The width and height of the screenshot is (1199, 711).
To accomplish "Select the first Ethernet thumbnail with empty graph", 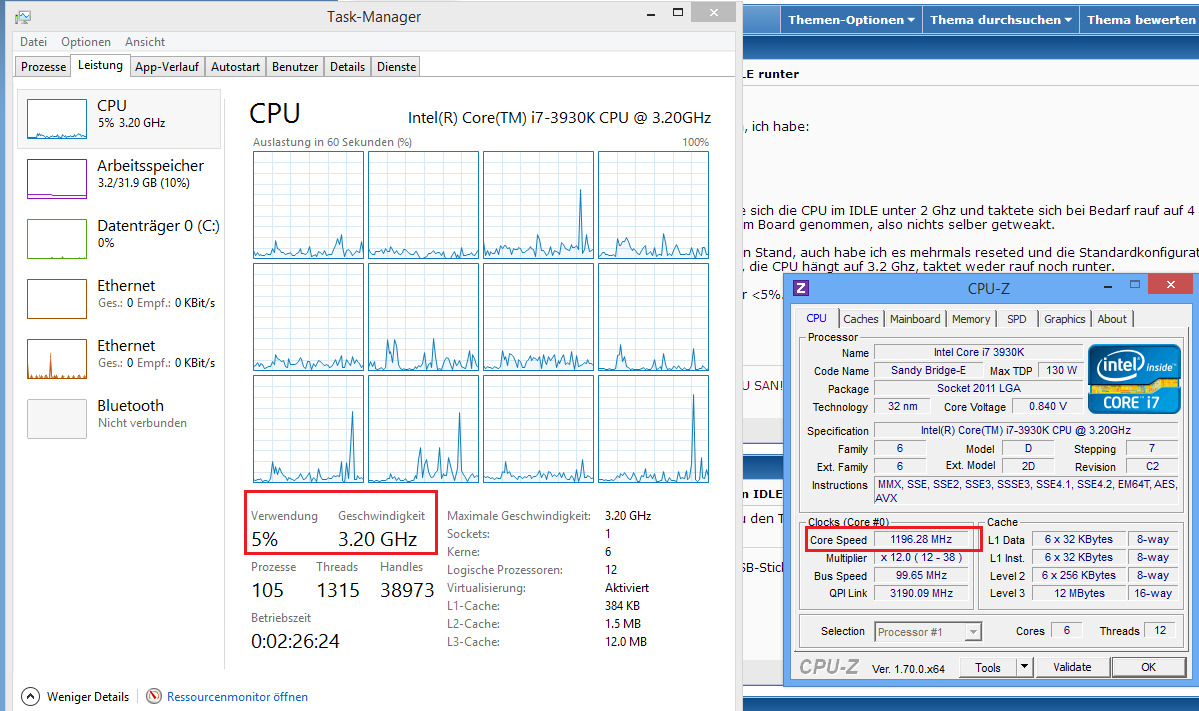I will coord(57,298).
